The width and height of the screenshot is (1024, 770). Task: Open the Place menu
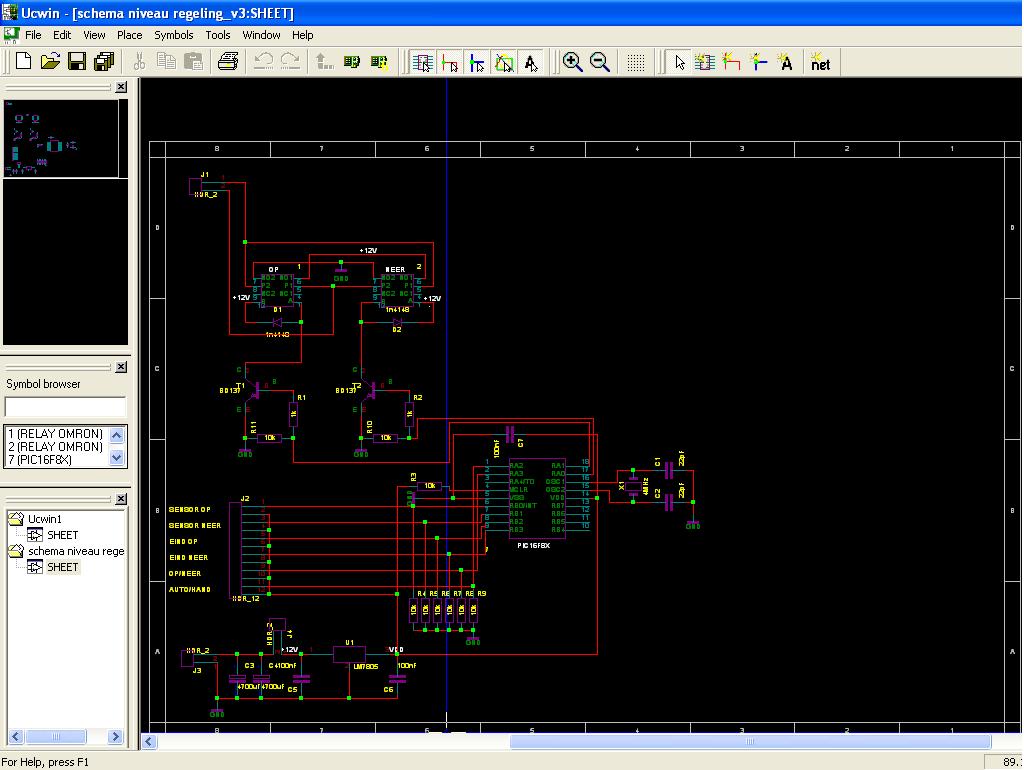click(x=130, y=35)
